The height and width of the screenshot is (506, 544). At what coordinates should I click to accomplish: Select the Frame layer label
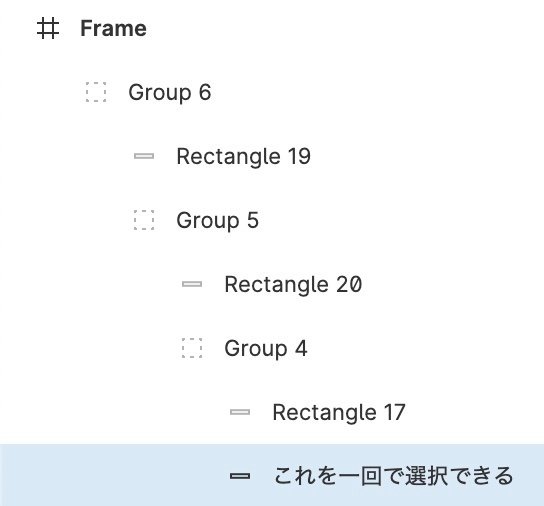pos(113,28)
